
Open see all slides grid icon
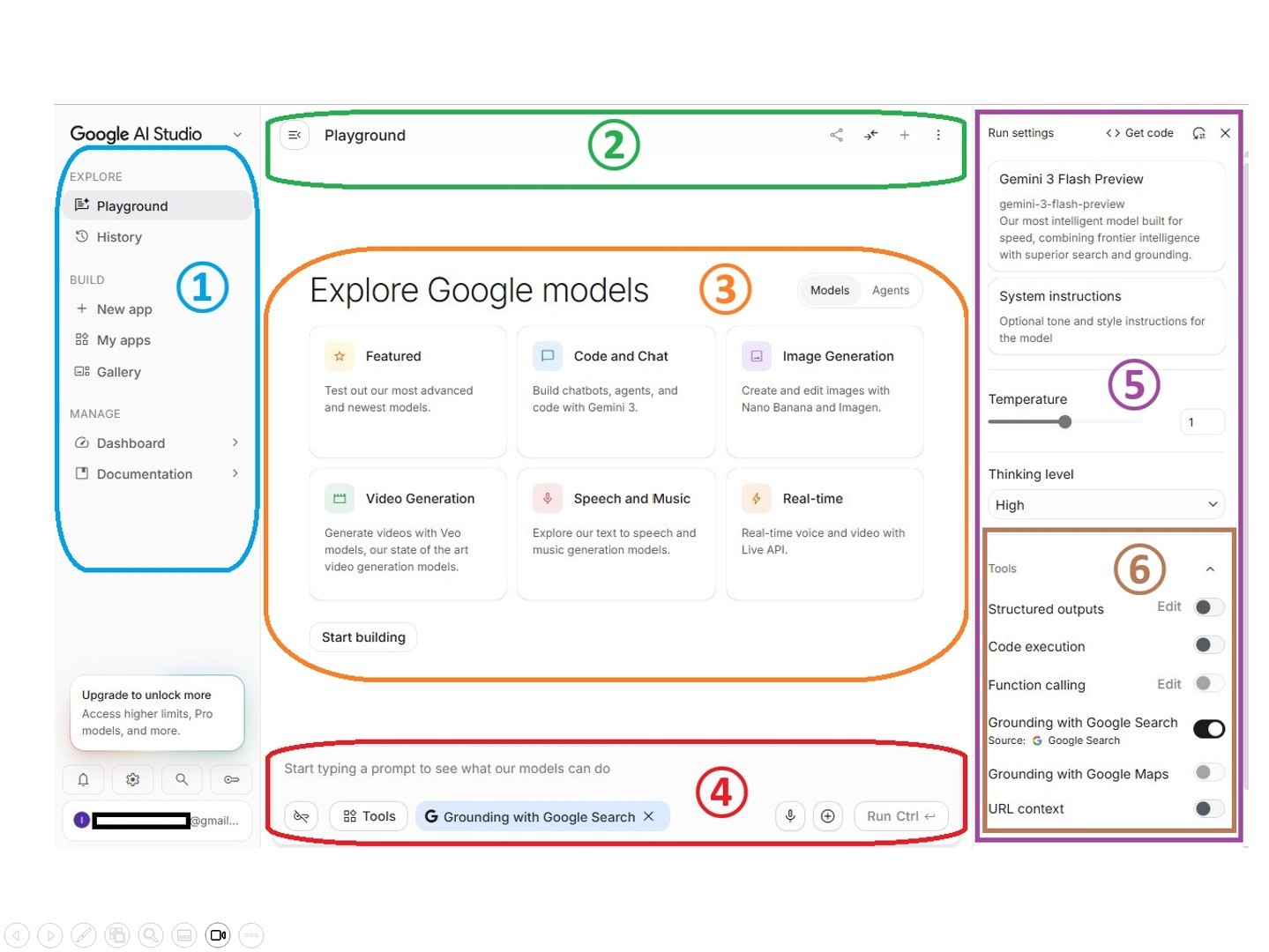coord(117,934)
